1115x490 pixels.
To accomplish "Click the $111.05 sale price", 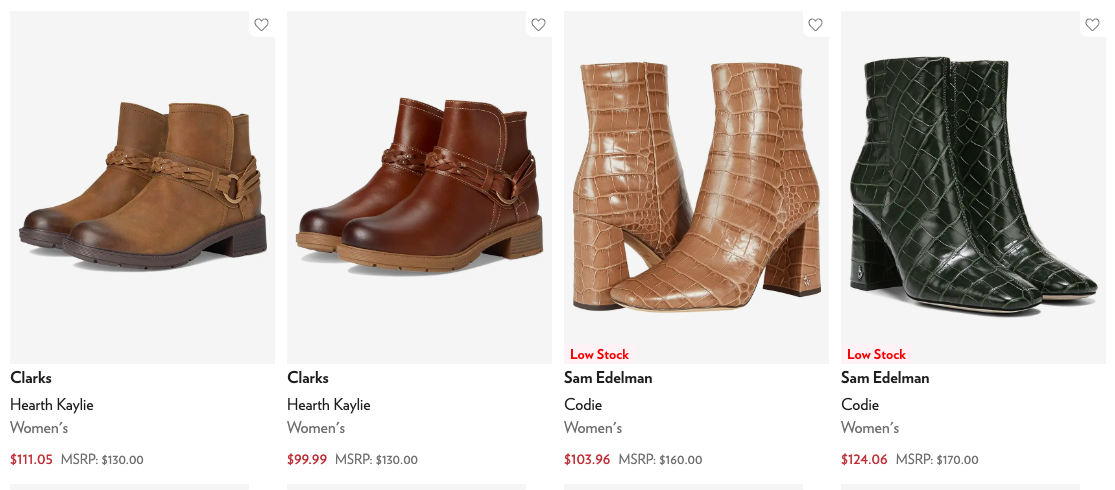I will pyautogui.click(x=31, y=460).
